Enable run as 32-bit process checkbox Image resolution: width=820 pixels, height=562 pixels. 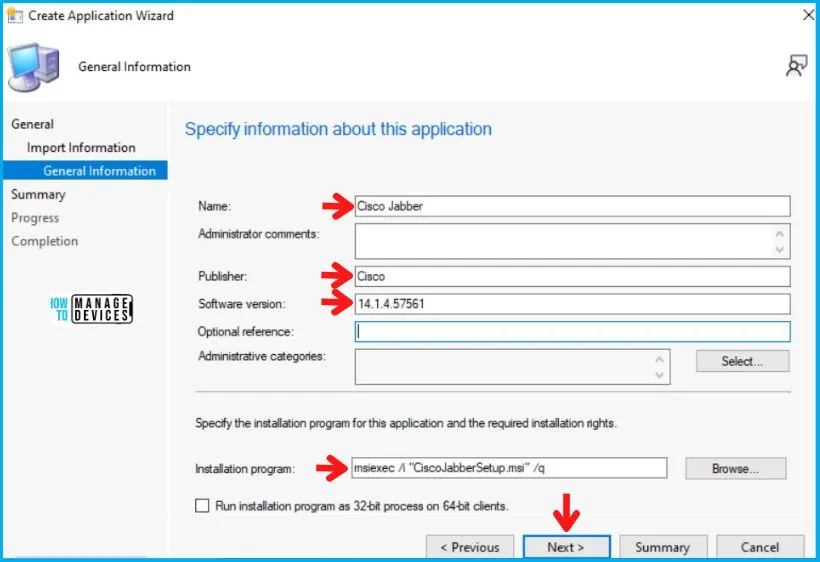202,506
